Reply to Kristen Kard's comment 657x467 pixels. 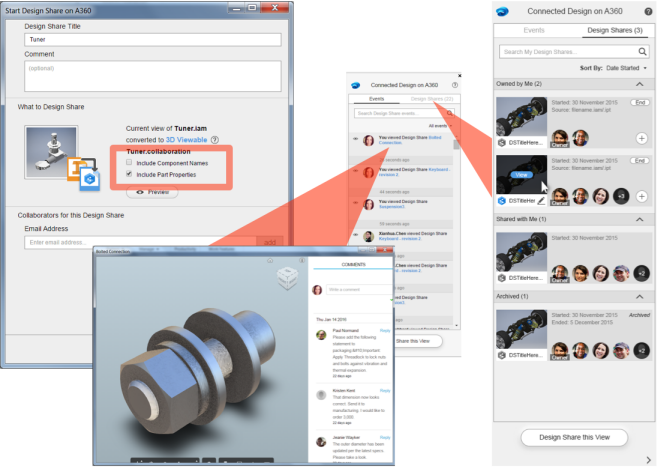point(385,391)
